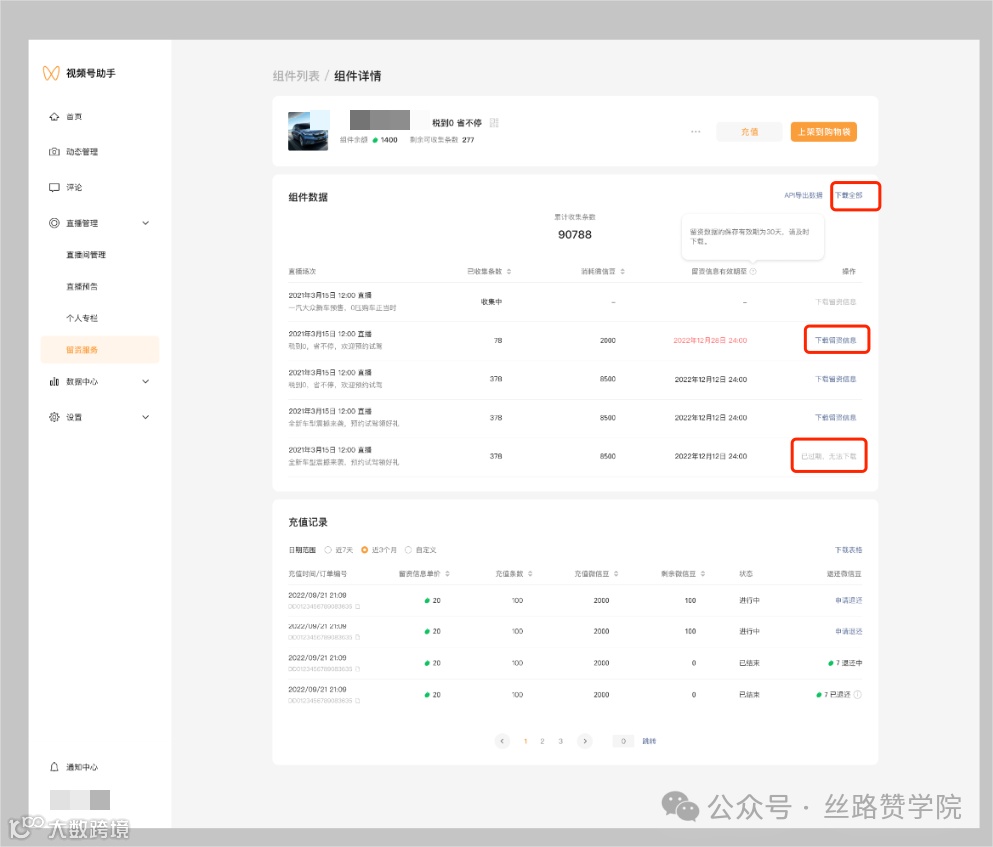Open 通知中心 menu label
993x847 pixels.
[82, 767]
